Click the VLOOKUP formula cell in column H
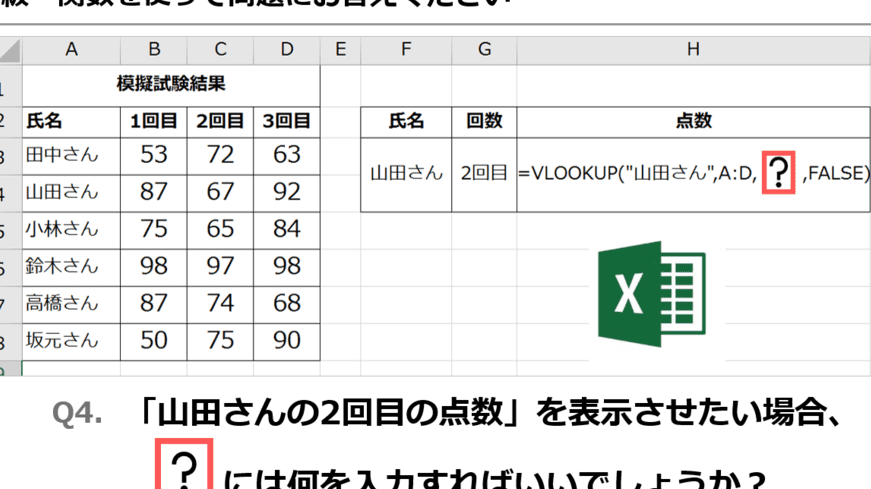Image resolution: width=871 pixels, height=489 pixels. [x=694, y=174]
